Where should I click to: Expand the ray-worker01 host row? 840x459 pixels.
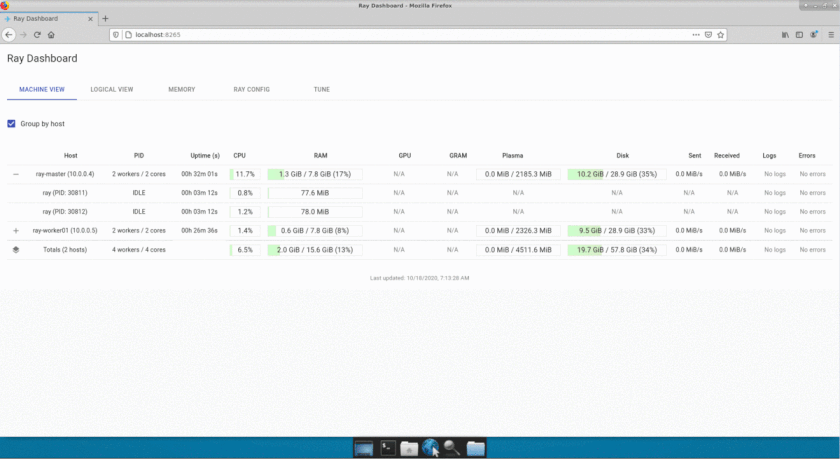pos(16,231)
